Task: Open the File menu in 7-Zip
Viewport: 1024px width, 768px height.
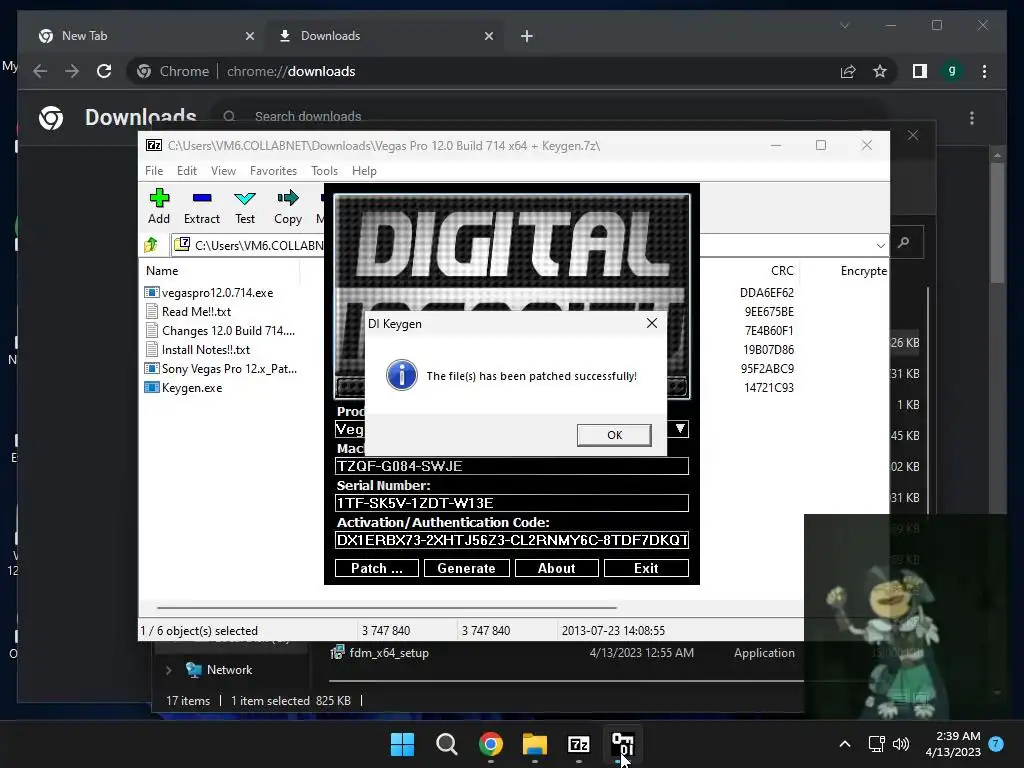Action: pyautogui.click(x=154, y=170)
